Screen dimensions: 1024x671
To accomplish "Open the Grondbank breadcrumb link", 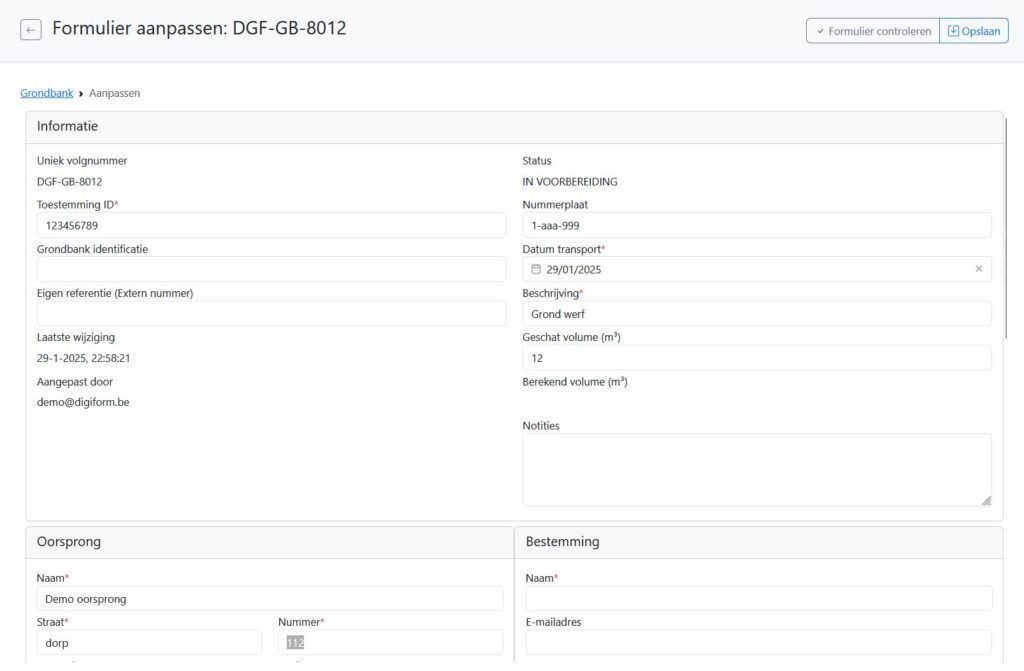I will point(46,92).
